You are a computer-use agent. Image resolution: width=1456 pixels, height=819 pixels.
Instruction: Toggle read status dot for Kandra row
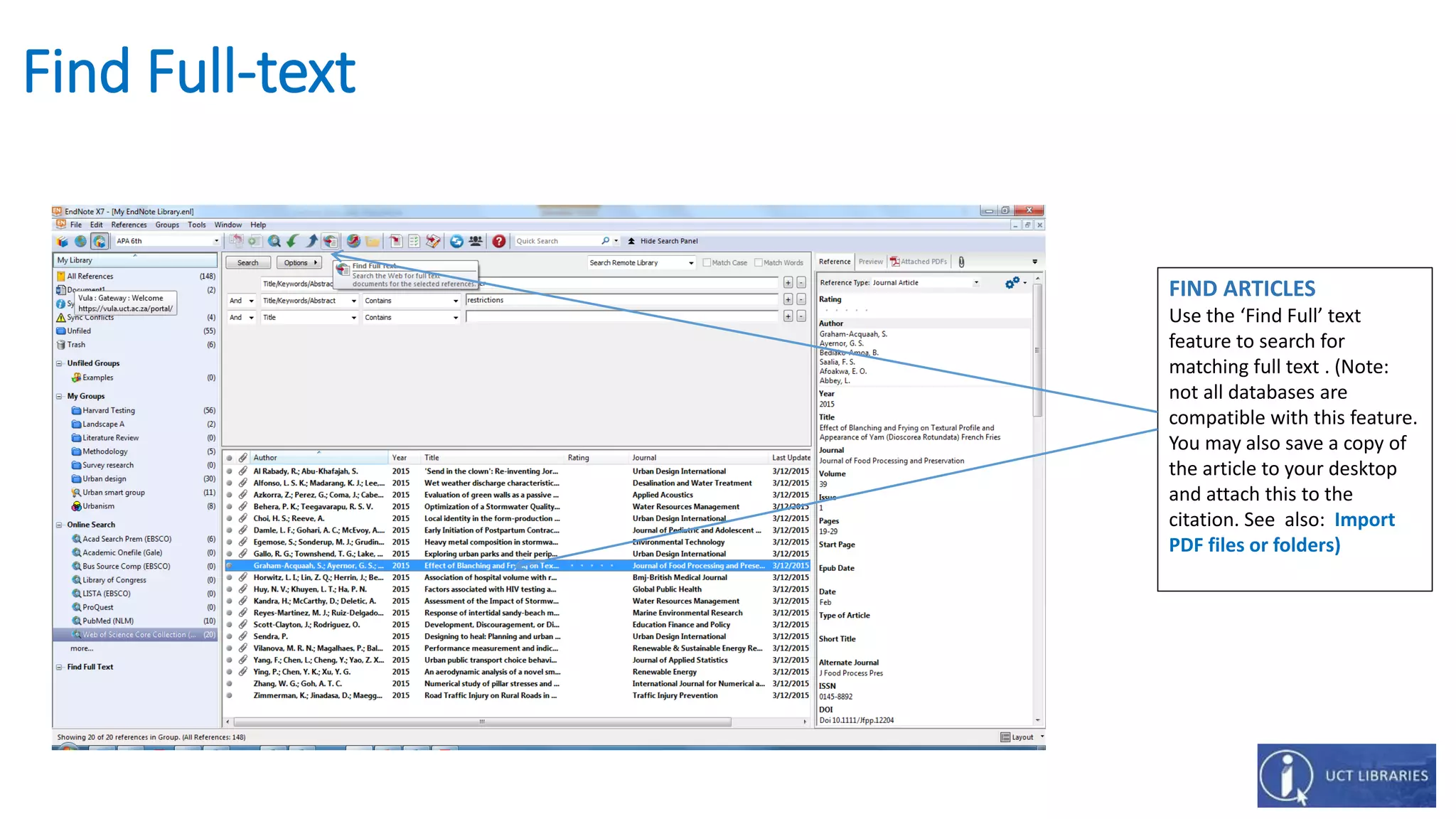[230, 601]
